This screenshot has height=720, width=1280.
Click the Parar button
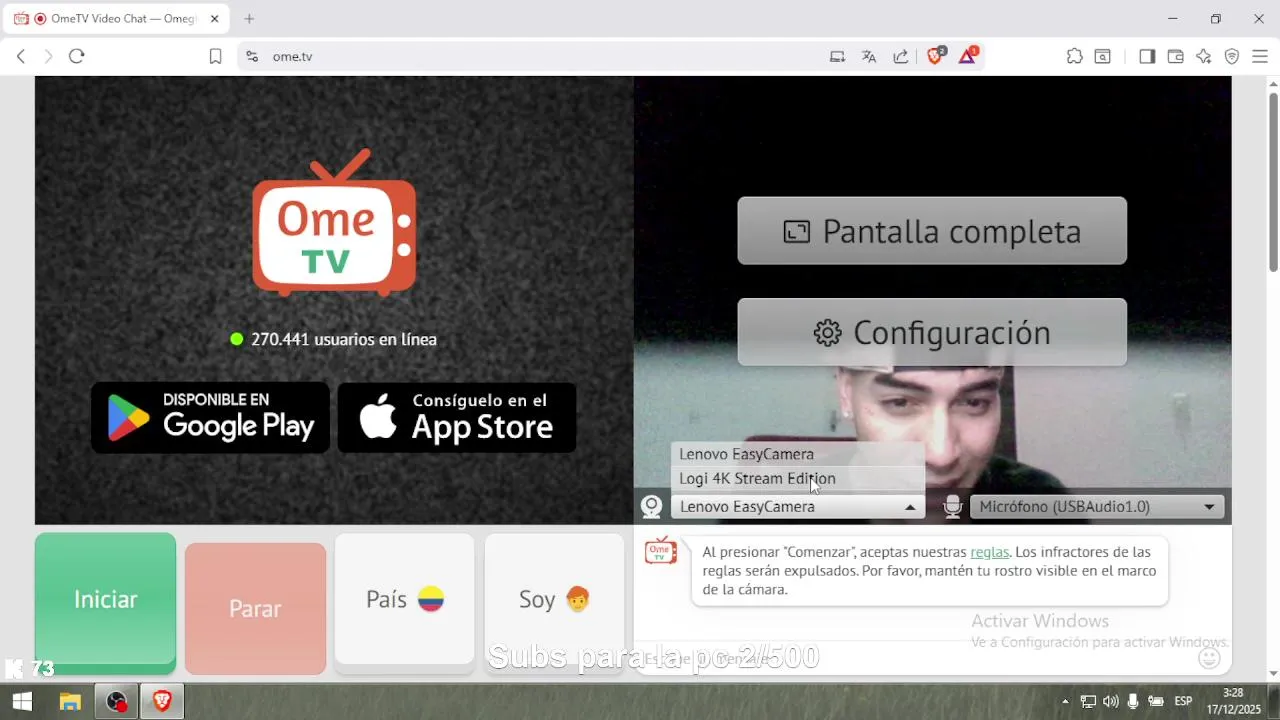[x=255, y=608]
